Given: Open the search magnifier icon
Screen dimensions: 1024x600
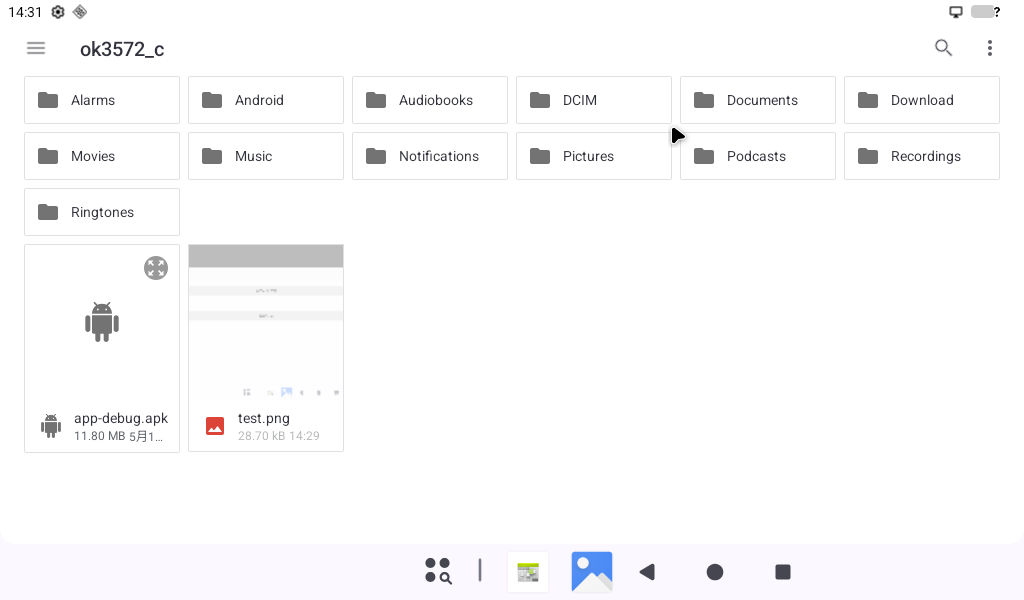Looking at the screenshot, I should click(x=943, y=48).
